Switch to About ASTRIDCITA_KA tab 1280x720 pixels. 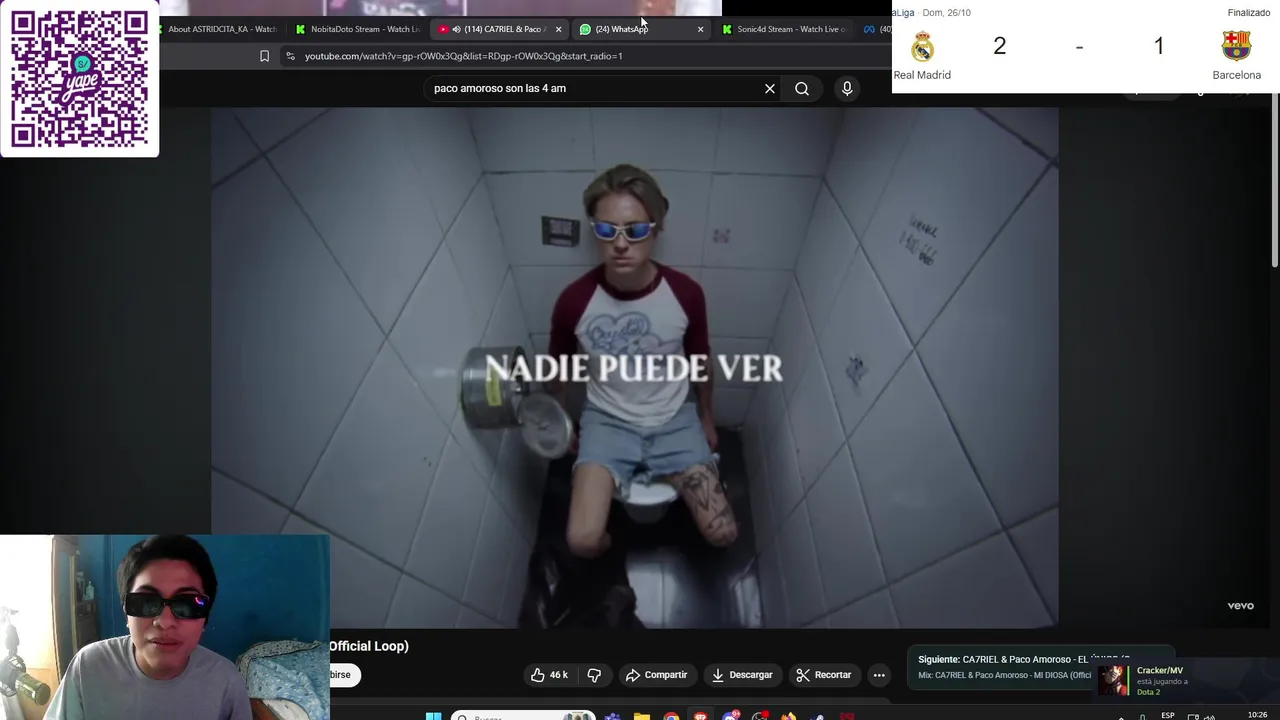click(220, 29)
